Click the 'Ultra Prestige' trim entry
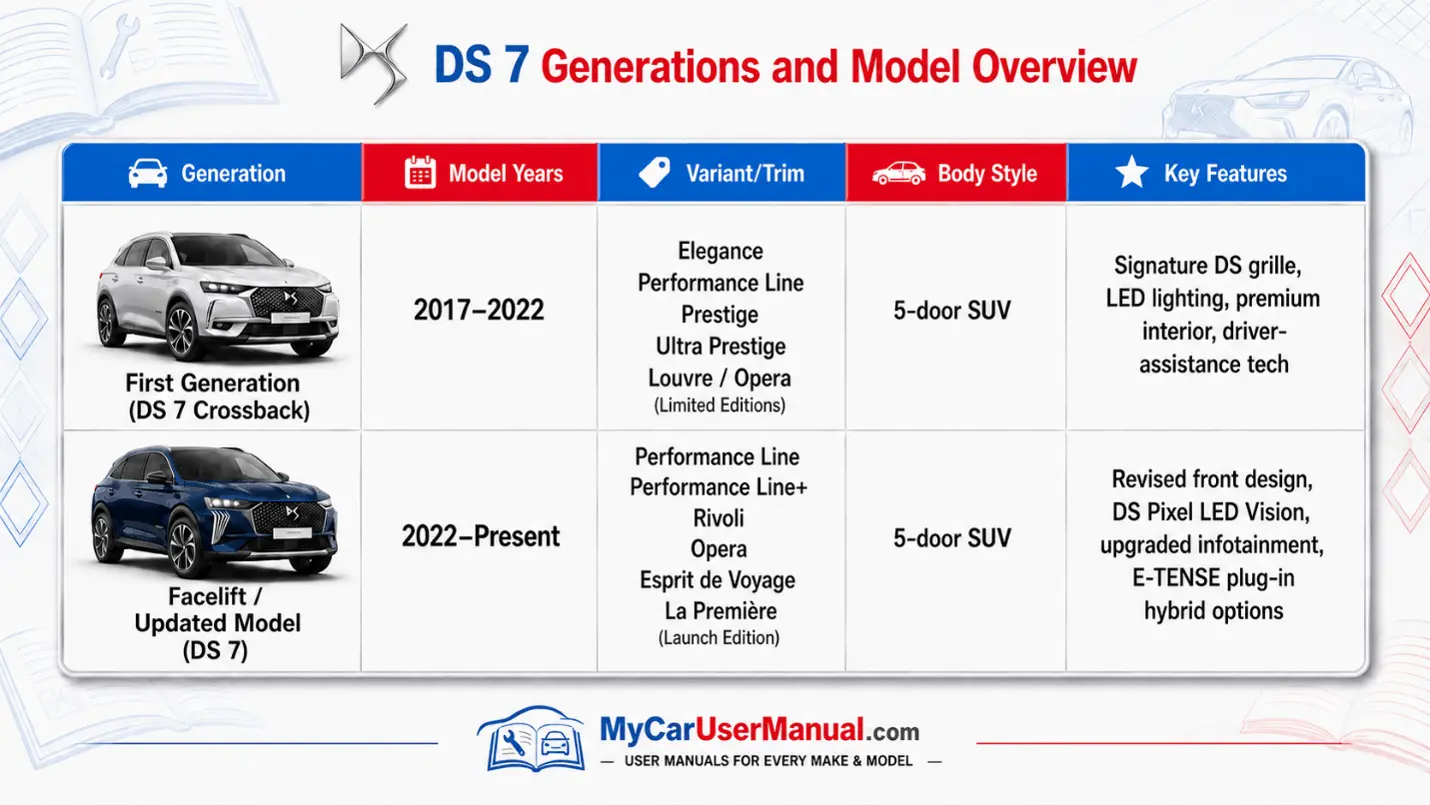The image size is (1430, 805). [x=720, y=347]
